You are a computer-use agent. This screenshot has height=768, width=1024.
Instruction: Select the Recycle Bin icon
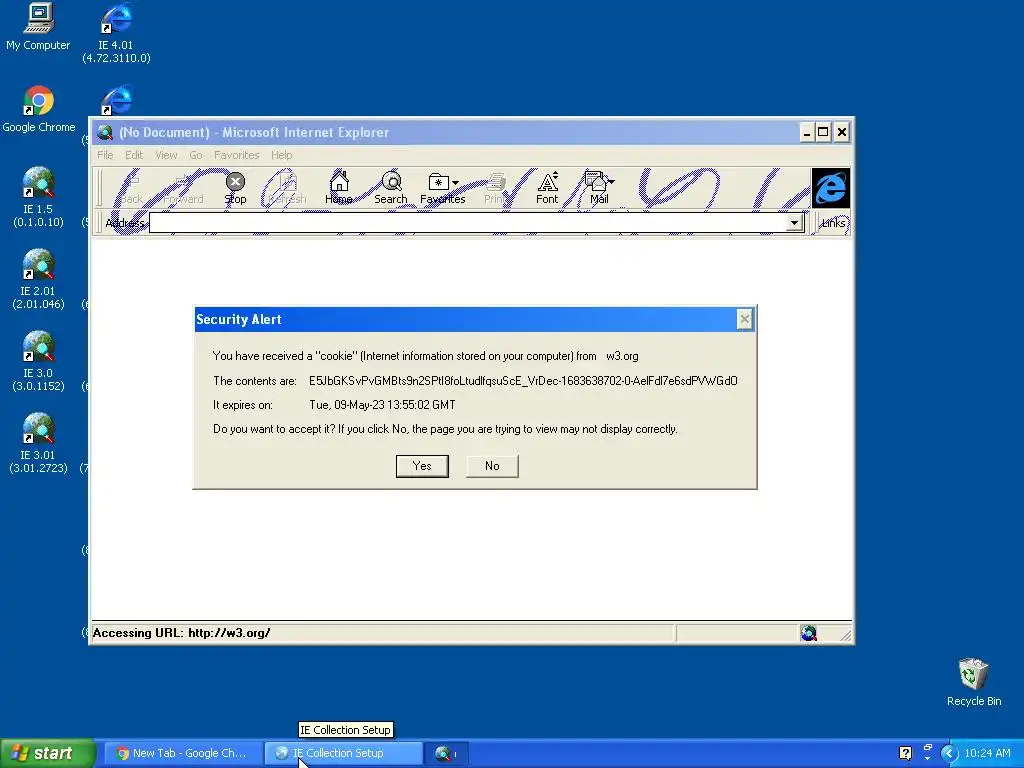(974, 682)
